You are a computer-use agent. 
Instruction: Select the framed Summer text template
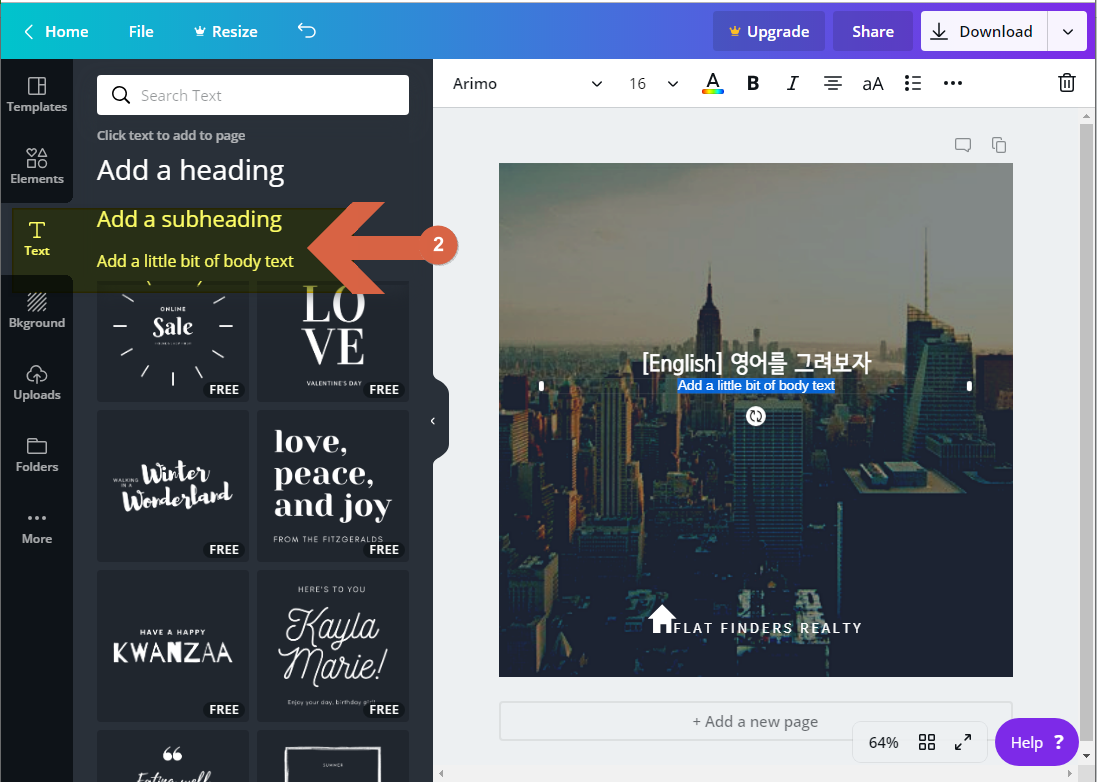click(333, 756)
